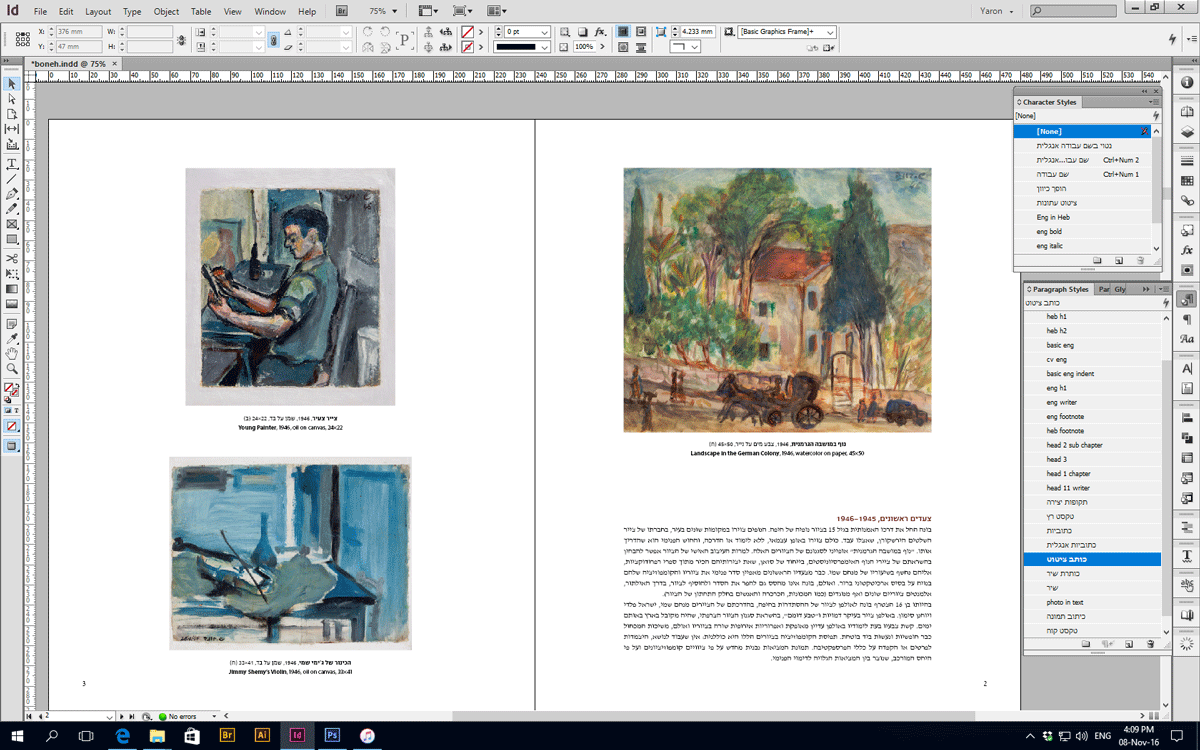Toggle the fill and stroke proxy in Tools panel

11,390
